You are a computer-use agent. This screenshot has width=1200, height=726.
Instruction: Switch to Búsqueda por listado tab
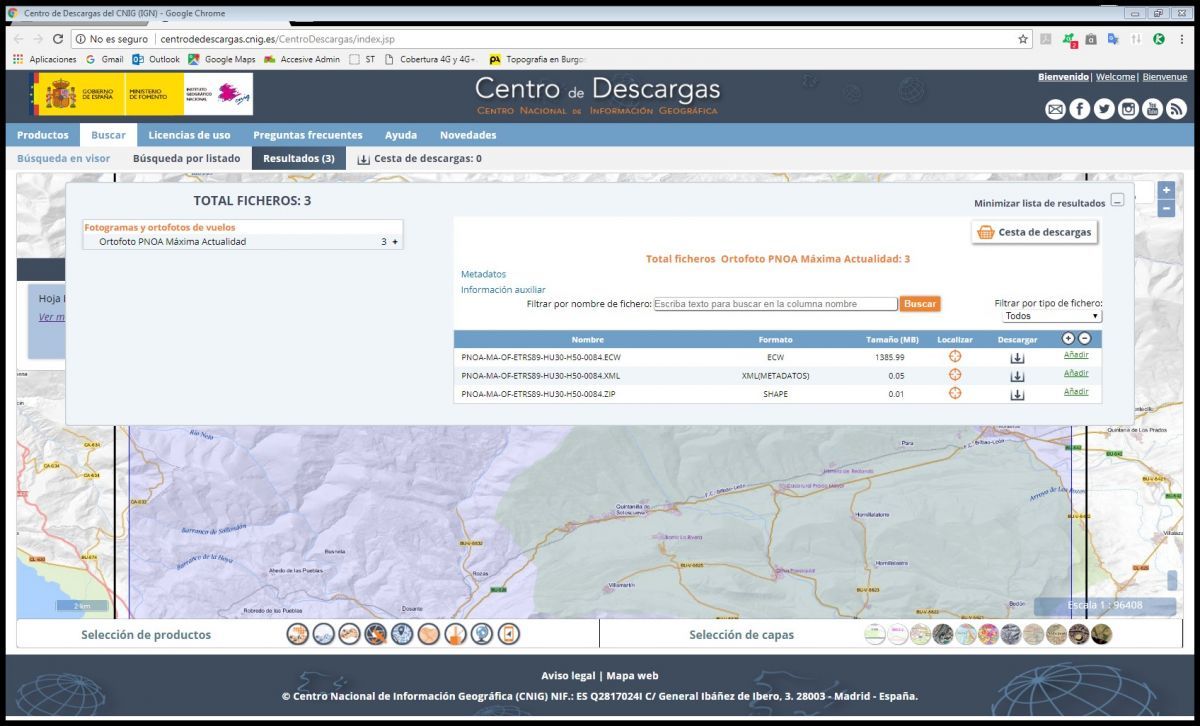186,158
